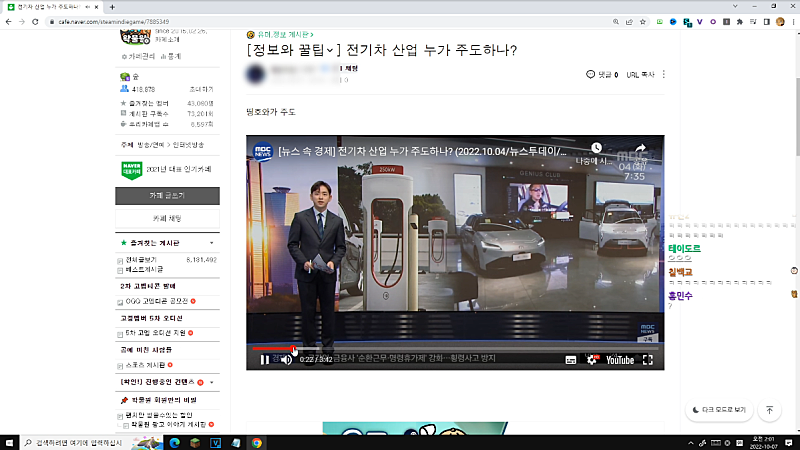Click the video share arrow icon
The height and width of the screenshot is (450, 800).
pos(641,148)
